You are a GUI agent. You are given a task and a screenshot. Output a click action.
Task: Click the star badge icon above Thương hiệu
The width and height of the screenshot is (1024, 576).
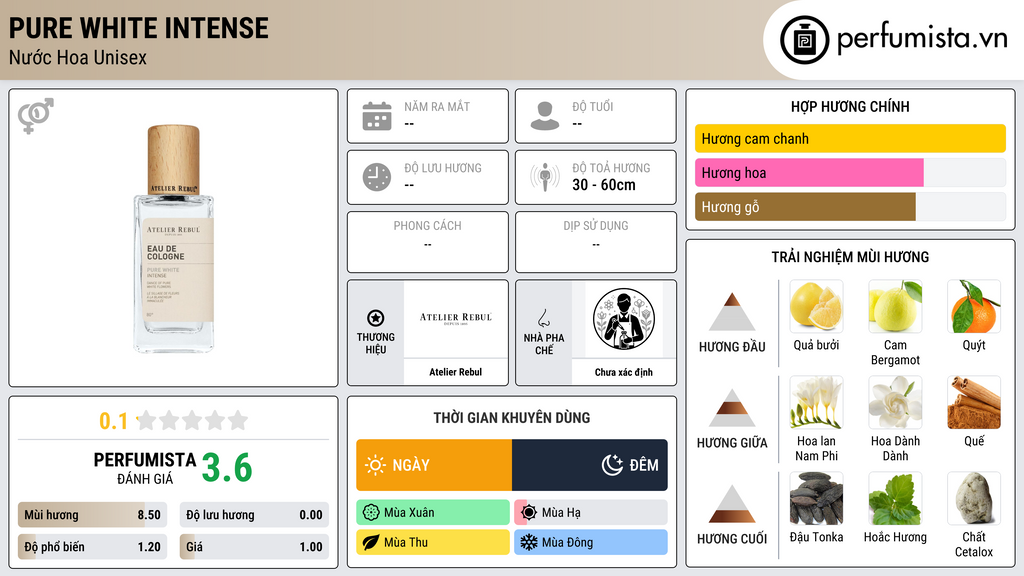click(x=376, y=318)
